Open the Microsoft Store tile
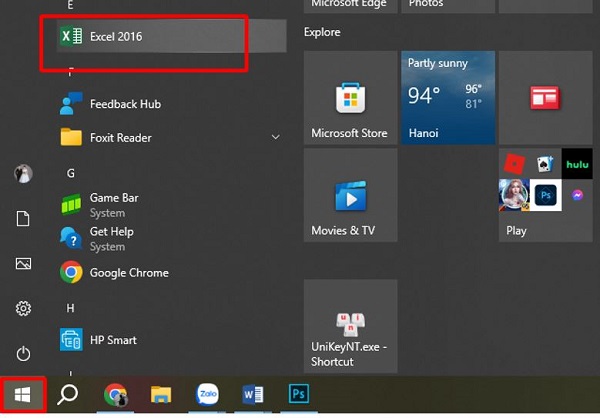Screen dimensions: 600x418 coord(351,98)
